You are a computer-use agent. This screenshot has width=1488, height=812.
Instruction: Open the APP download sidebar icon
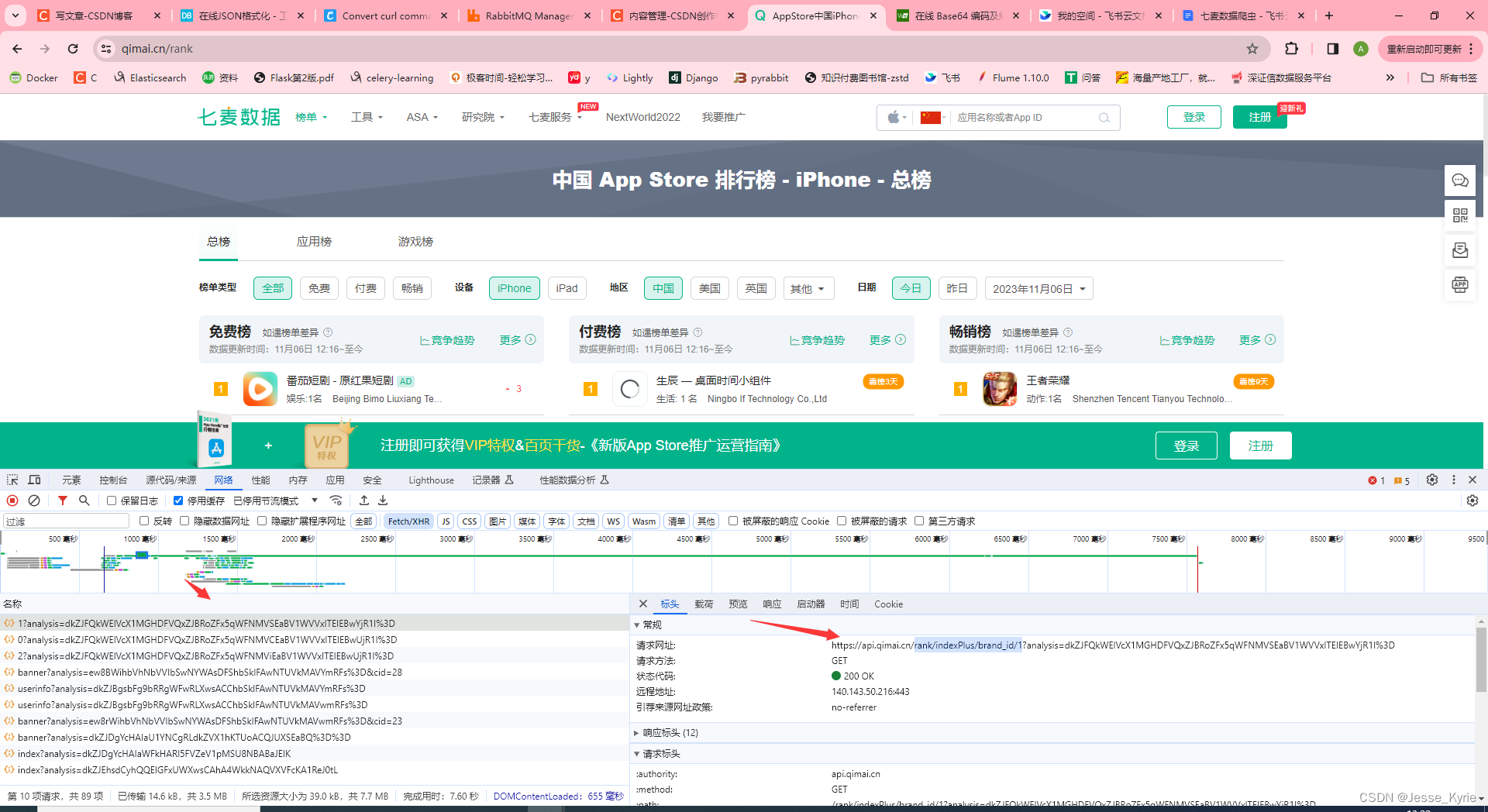tap(1460, 285)
